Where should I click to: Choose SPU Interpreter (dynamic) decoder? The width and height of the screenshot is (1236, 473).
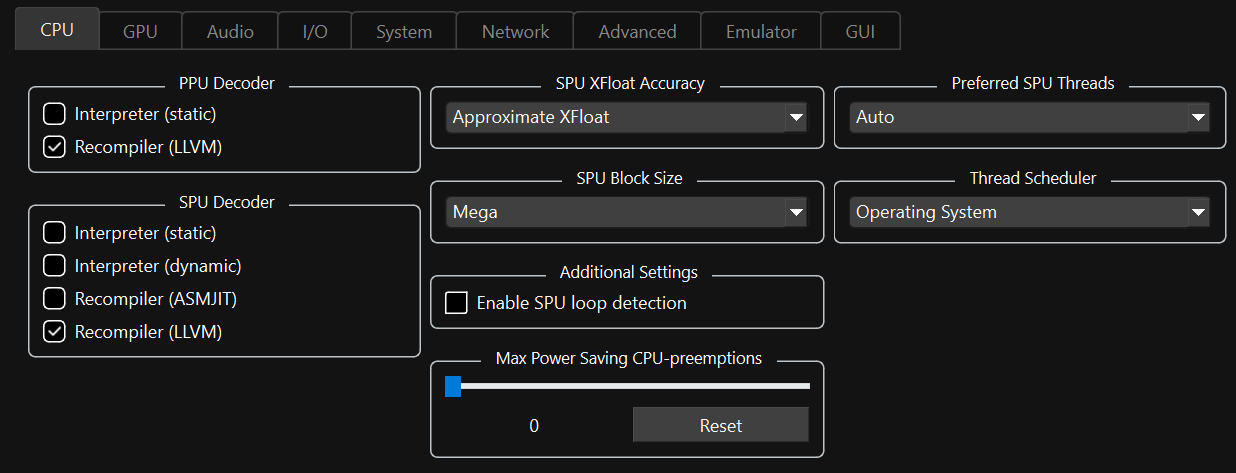point(55,266)
